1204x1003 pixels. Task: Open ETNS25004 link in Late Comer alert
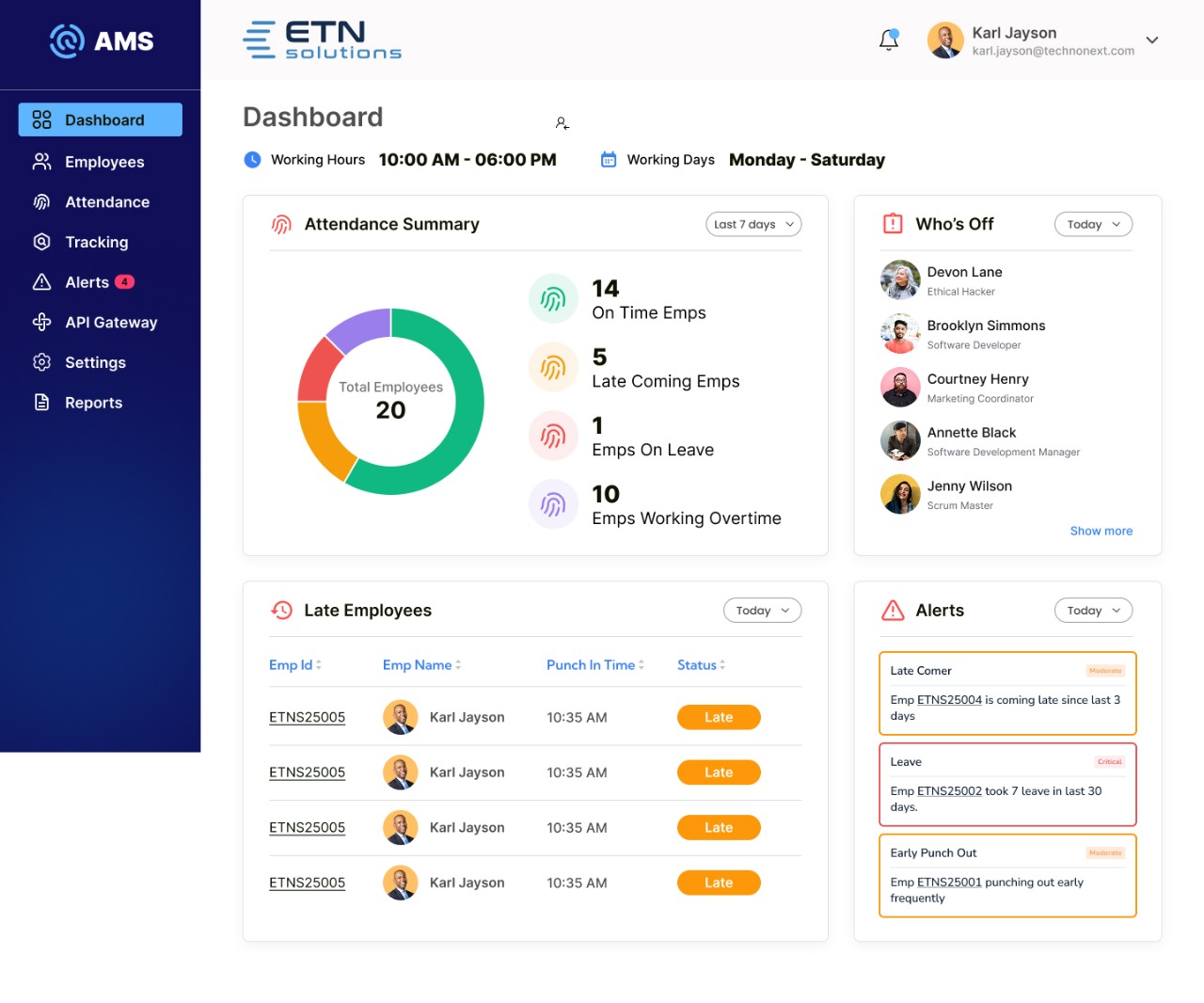[949, 700]
